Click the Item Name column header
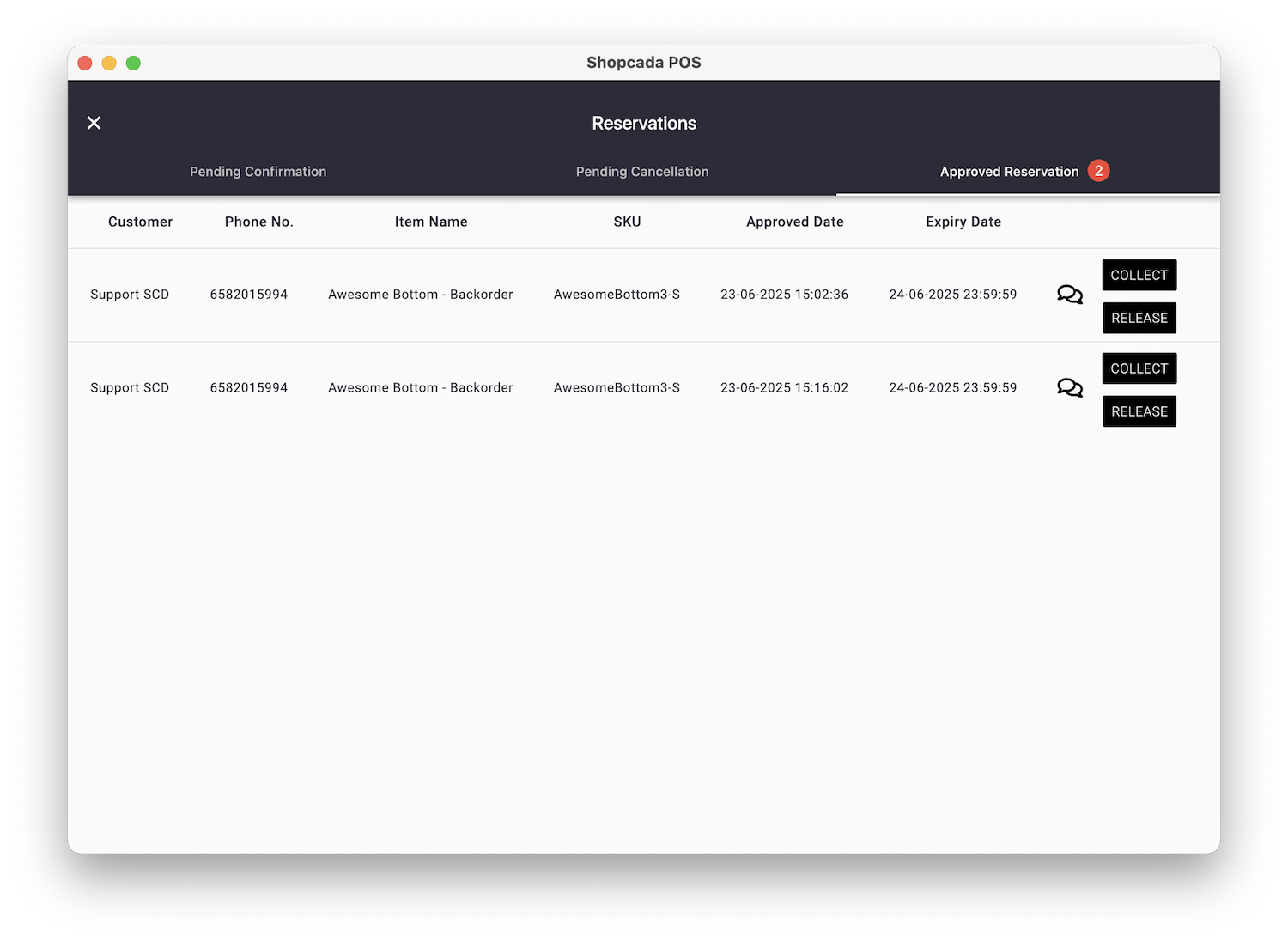 coord(431,222)
